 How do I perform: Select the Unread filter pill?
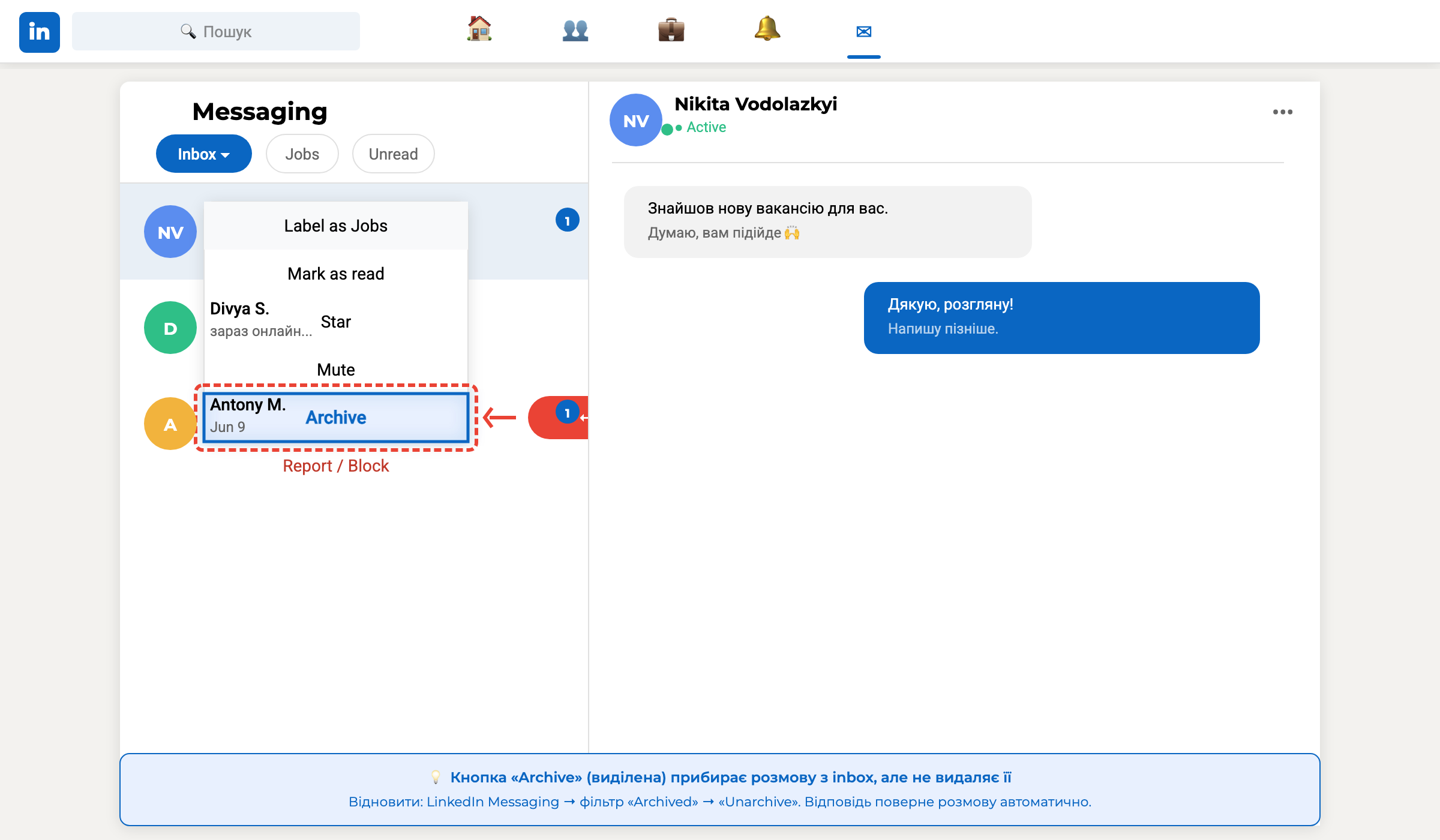tap(394, 154)
